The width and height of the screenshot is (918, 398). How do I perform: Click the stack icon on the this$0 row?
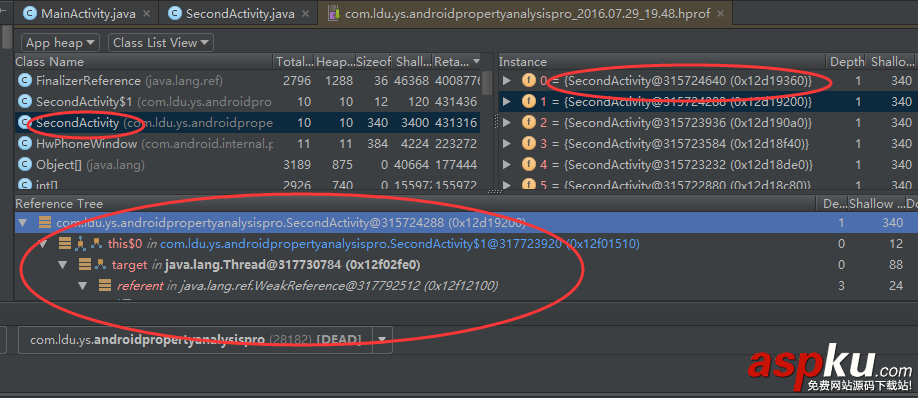point(65,243)
